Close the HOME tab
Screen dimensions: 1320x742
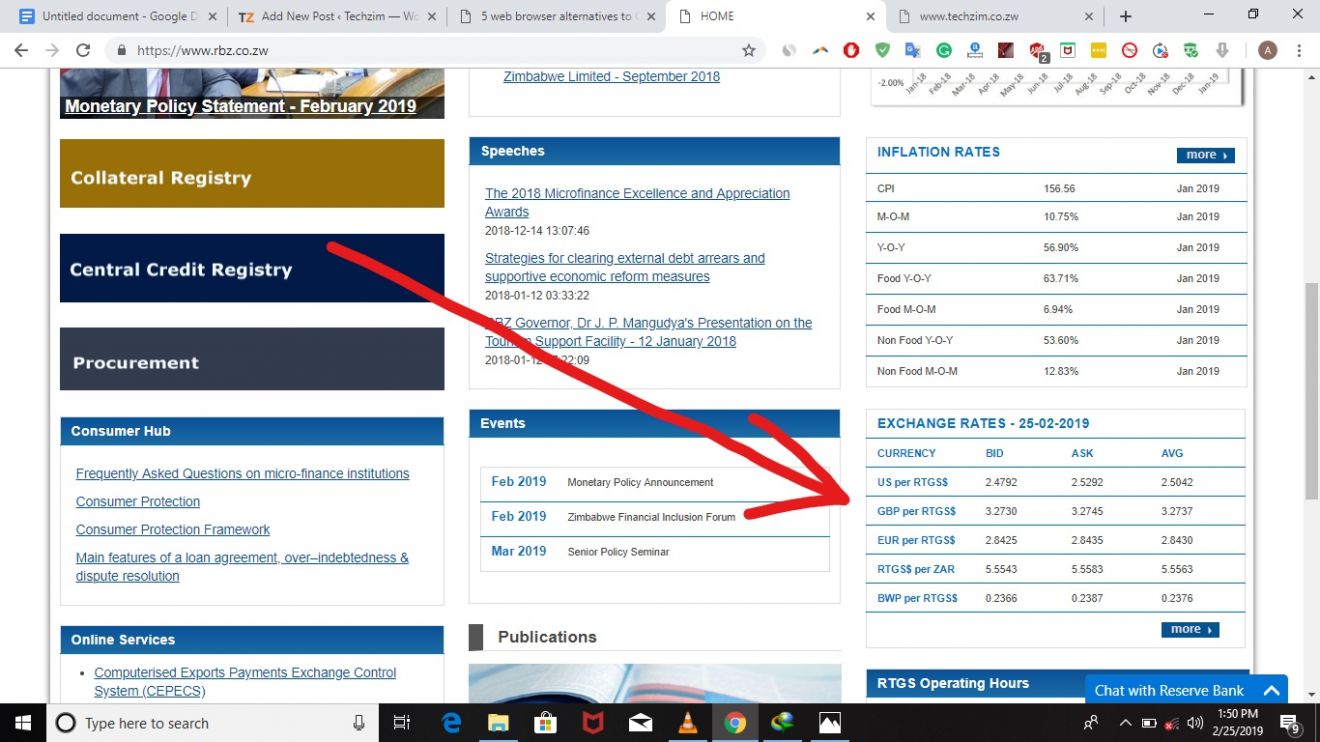[870, 16]
